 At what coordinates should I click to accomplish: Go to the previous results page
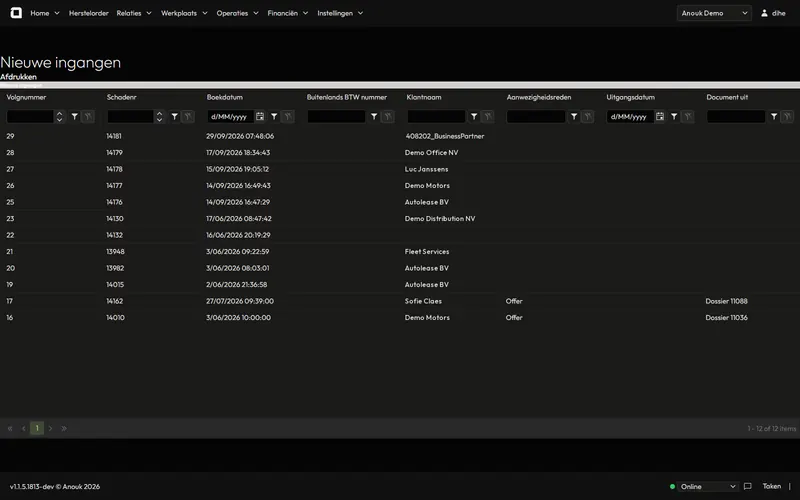click(23, 429)
